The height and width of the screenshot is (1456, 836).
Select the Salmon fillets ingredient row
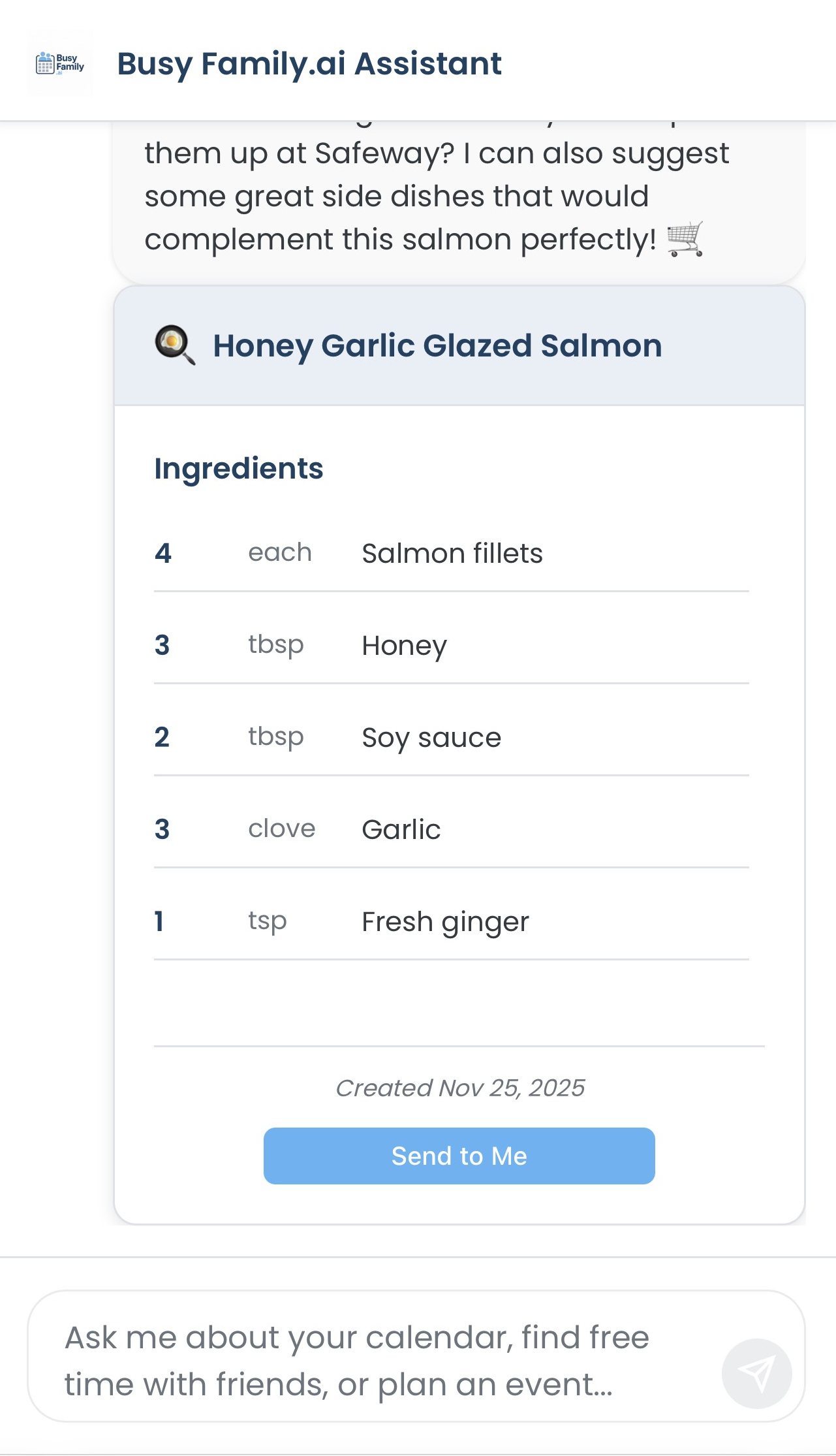pyautogui.click(x=452, y=553)
